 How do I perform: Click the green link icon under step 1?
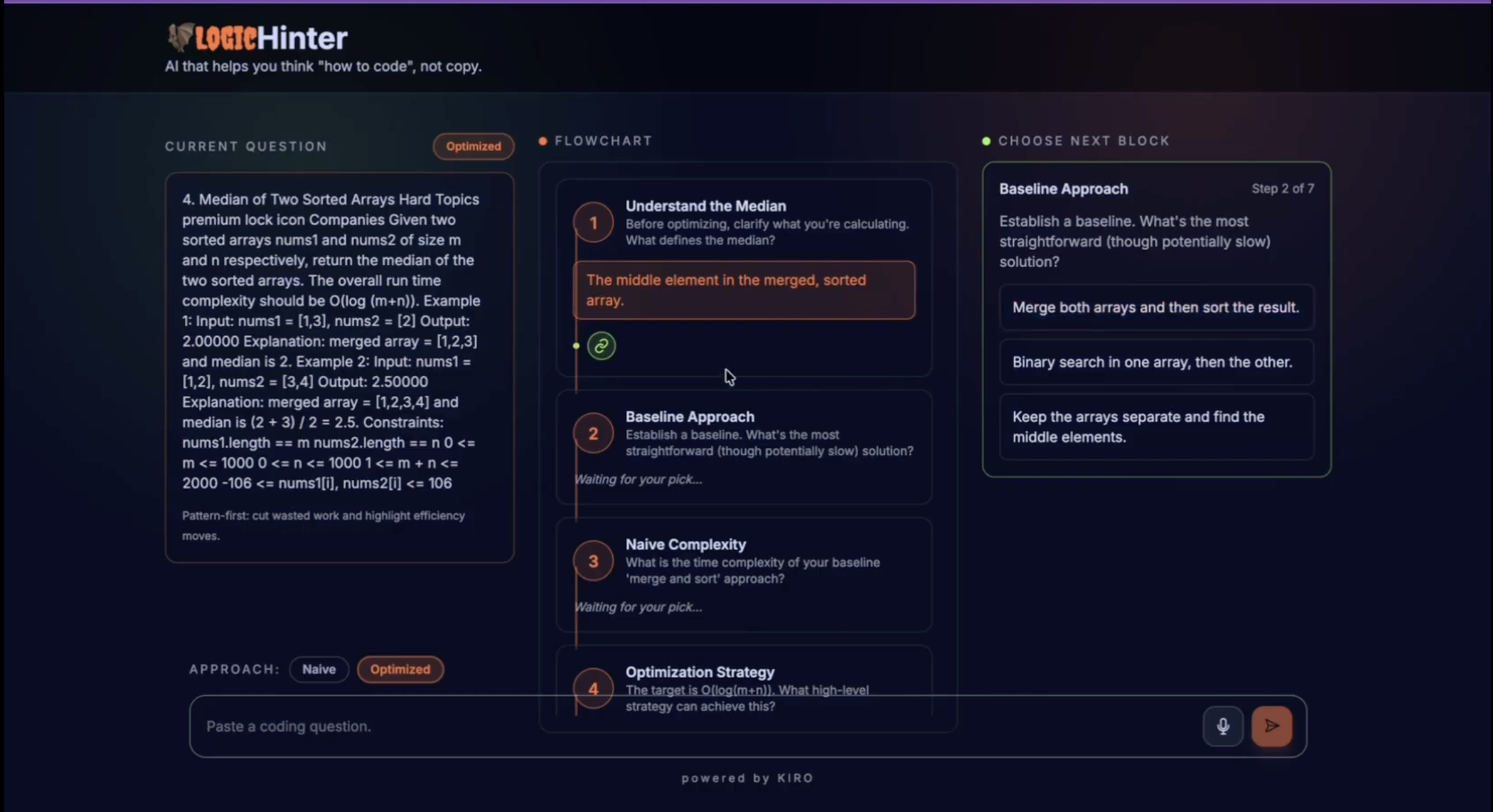[601, 346]
